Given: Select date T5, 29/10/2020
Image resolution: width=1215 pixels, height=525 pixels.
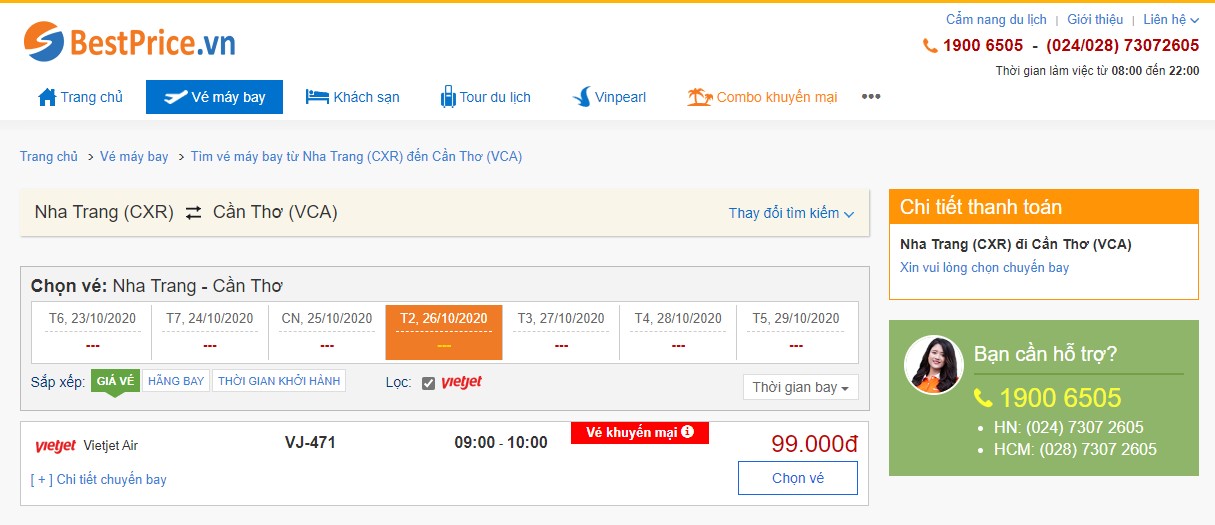Looking at the screenshot, I should pos(796,332).
